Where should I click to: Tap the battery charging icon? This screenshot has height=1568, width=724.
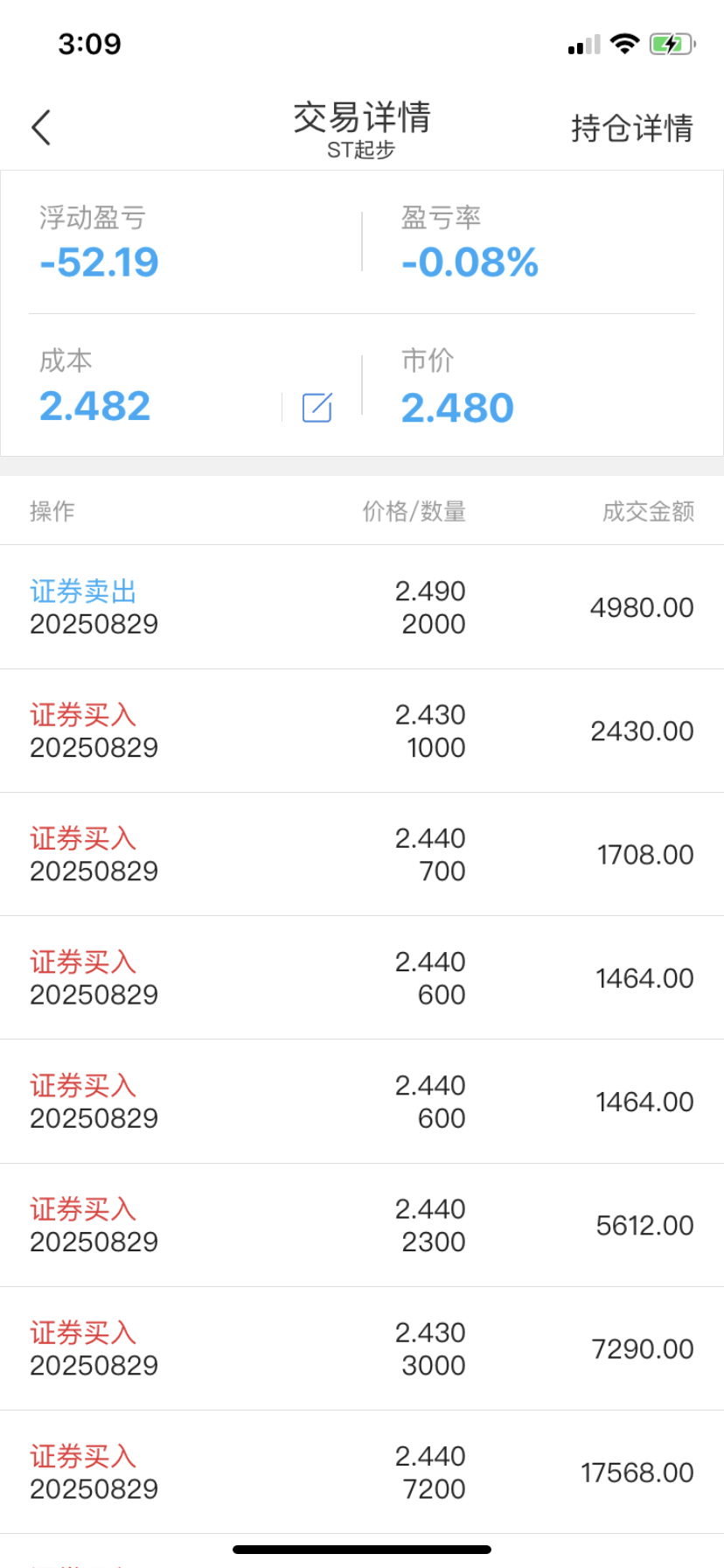tap(672, 44)
